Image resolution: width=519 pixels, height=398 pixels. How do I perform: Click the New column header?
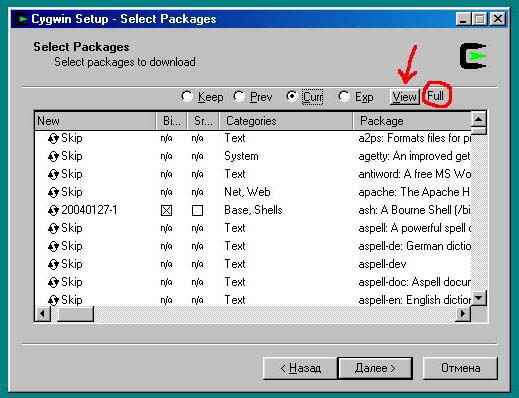click(x=95, y=121)
